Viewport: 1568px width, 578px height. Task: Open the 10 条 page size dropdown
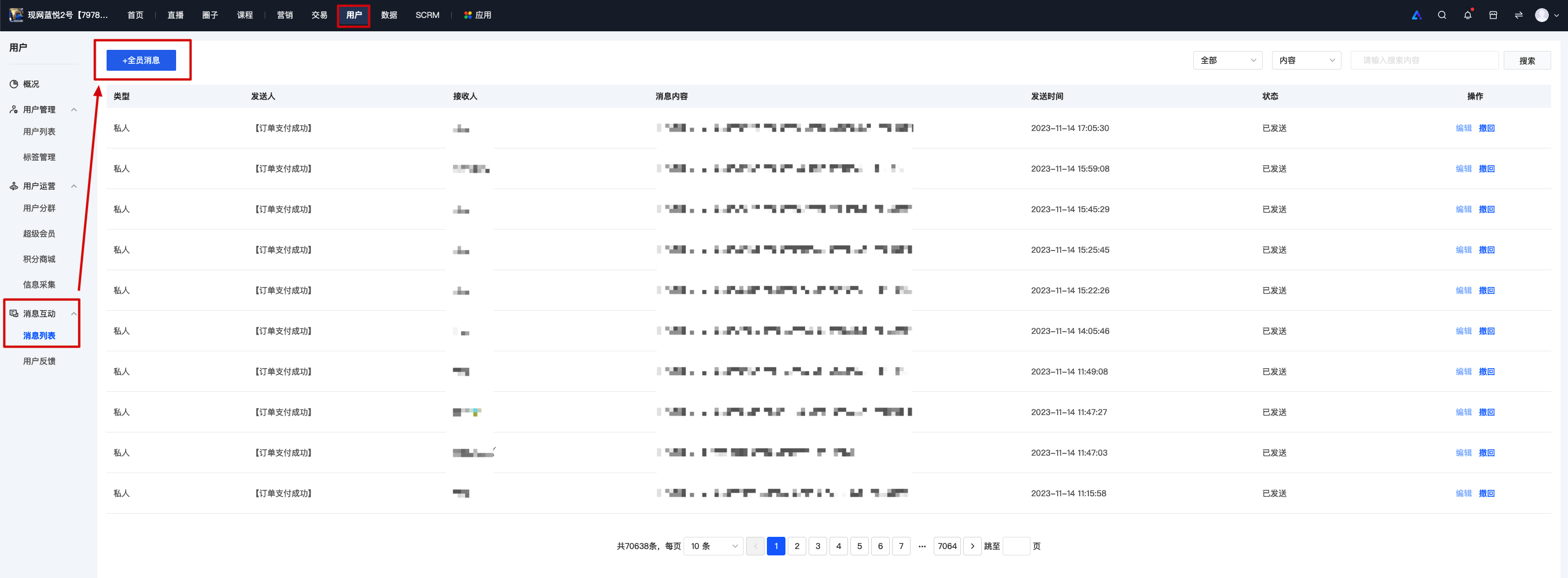click(x=713, y=546)
